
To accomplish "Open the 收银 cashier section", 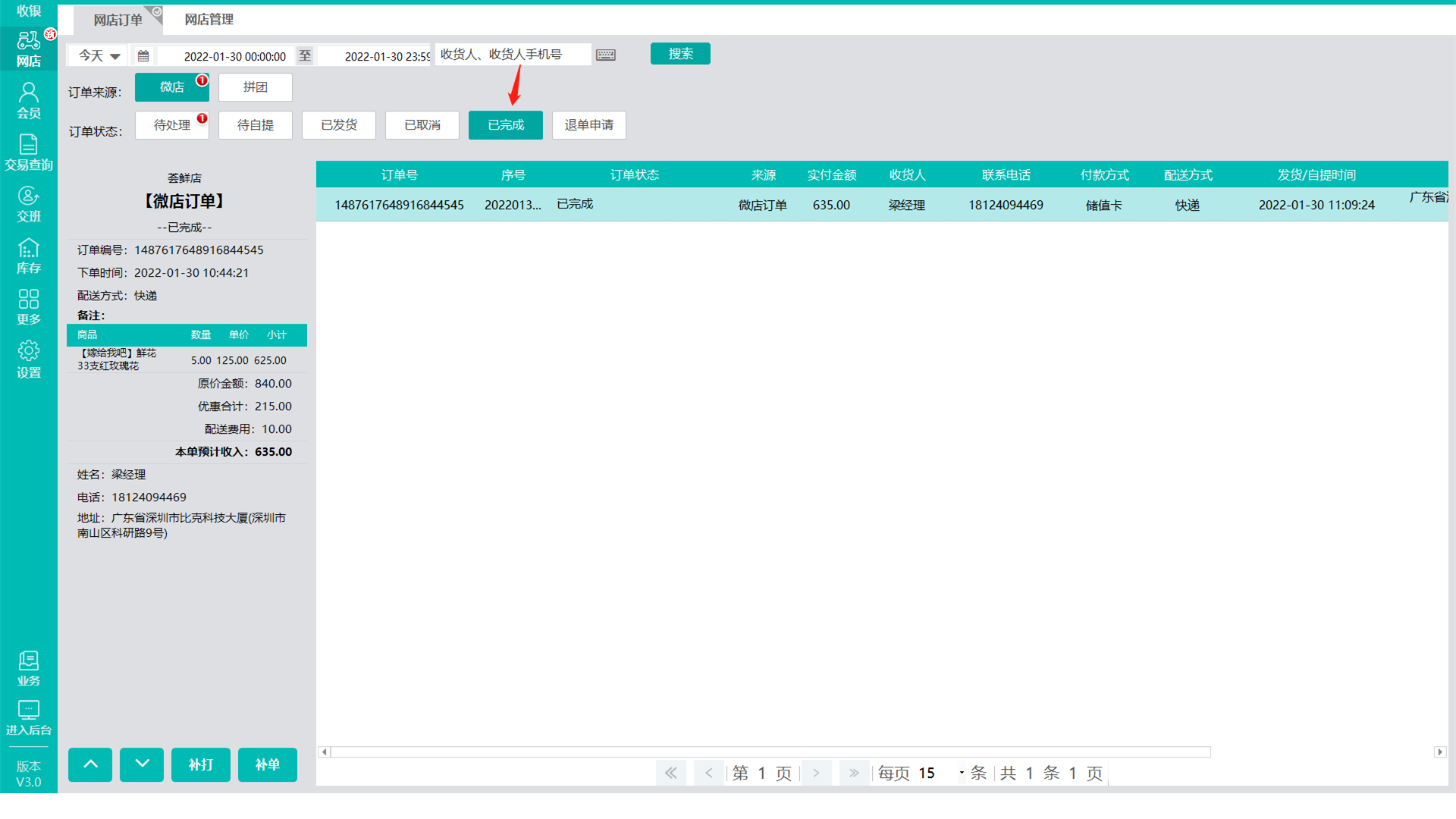I will click(x=29, y=11).
